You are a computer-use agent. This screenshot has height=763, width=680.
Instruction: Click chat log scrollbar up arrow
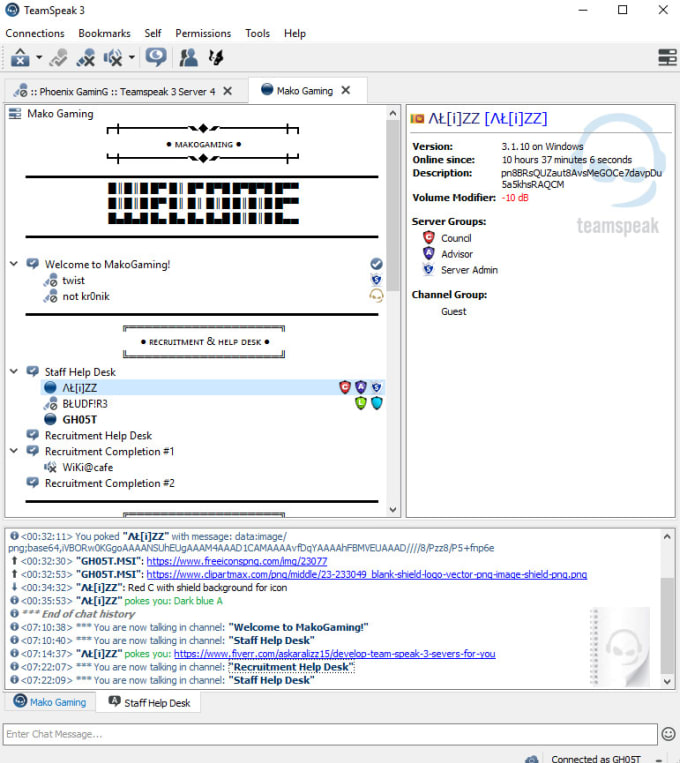[667, 537]
